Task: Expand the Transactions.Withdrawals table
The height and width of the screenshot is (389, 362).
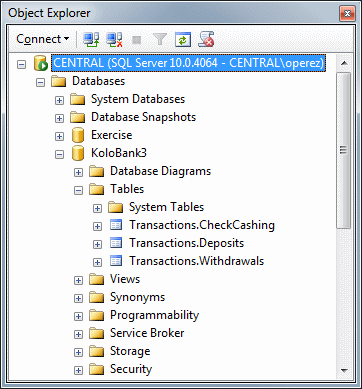Action: (x=97, y=263)
